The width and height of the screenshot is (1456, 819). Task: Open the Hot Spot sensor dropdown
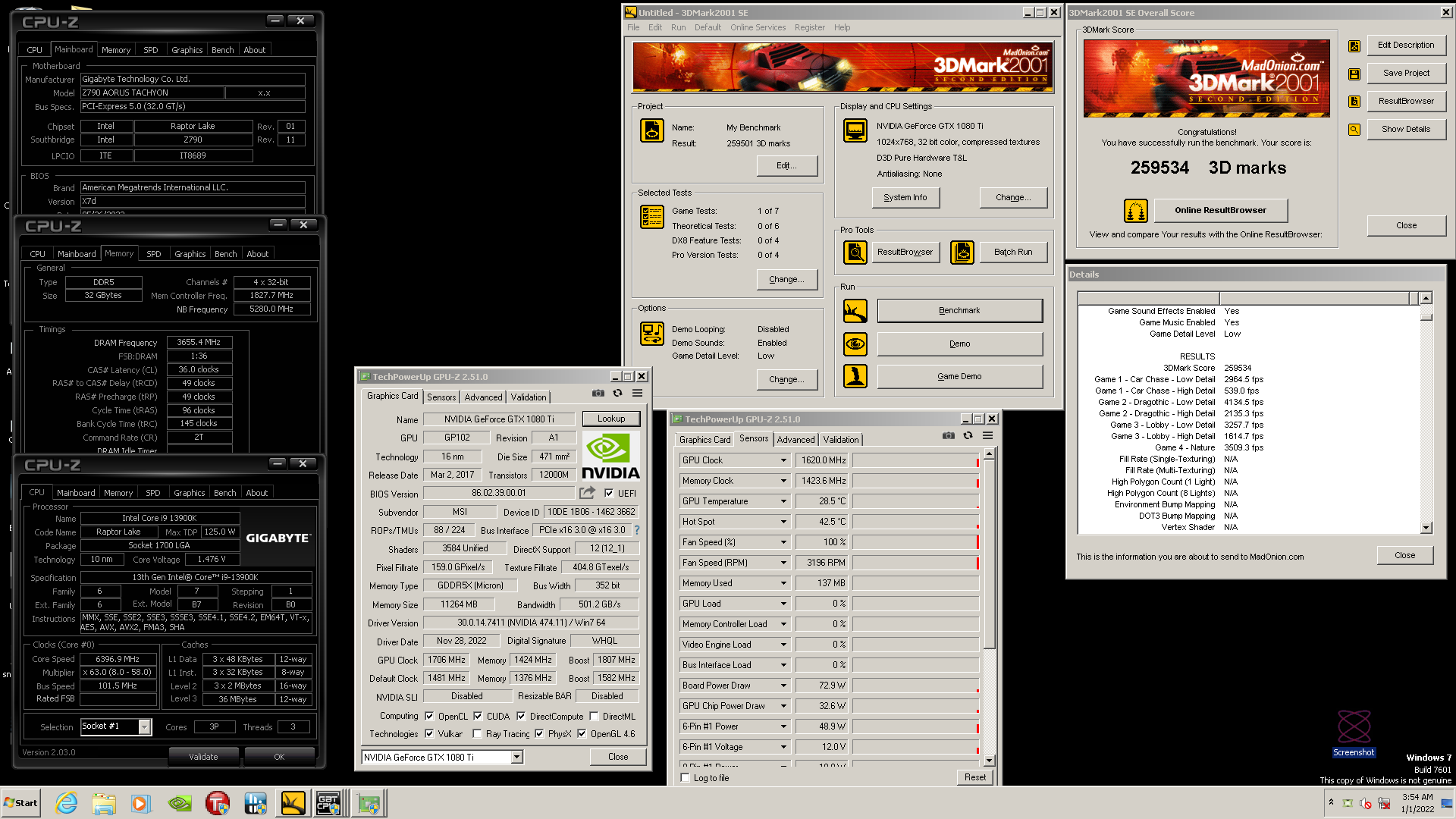783,522
